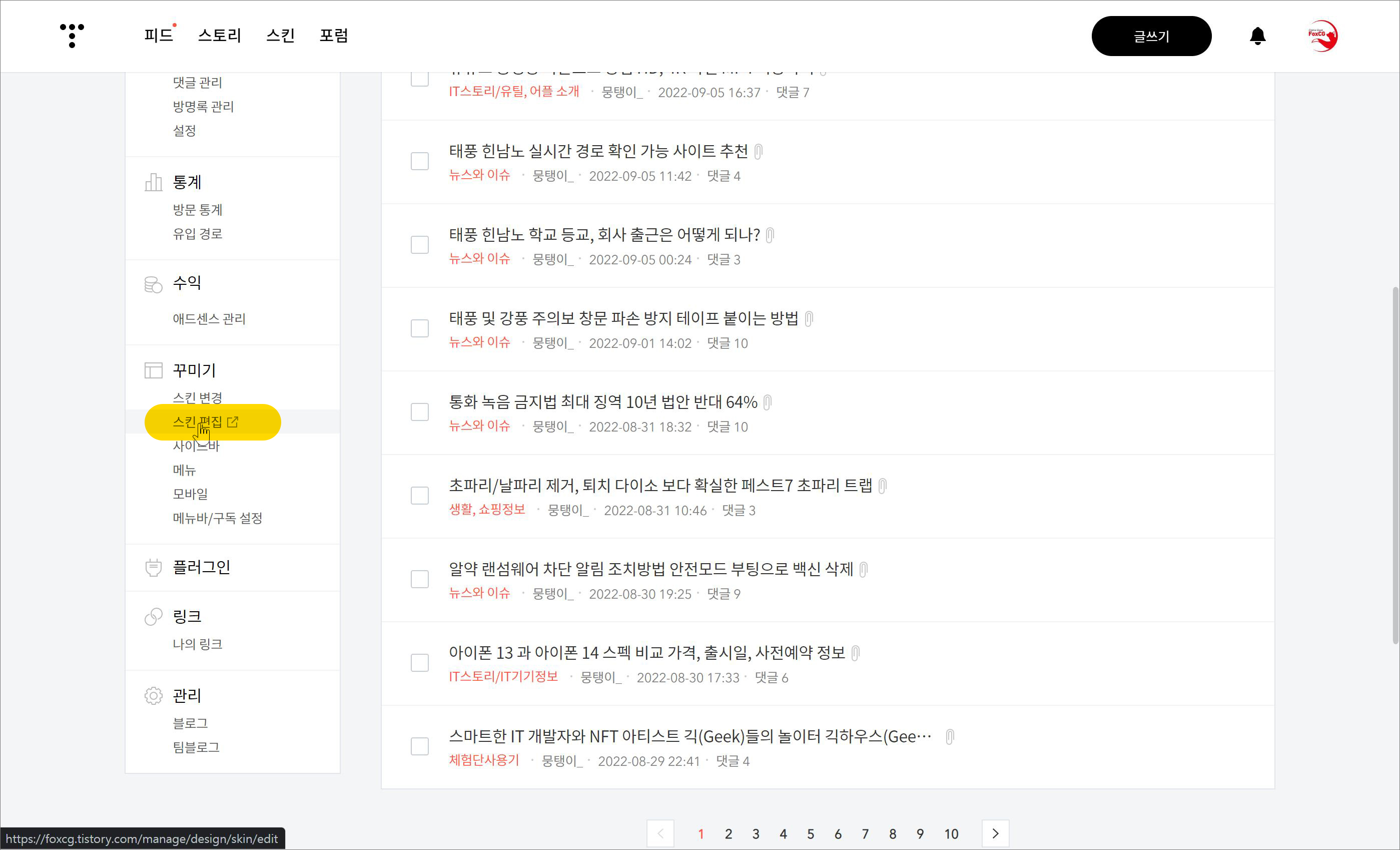
Task: Select checkbox for 통화 녹음 금지법 post
Action: coord(419,411)
